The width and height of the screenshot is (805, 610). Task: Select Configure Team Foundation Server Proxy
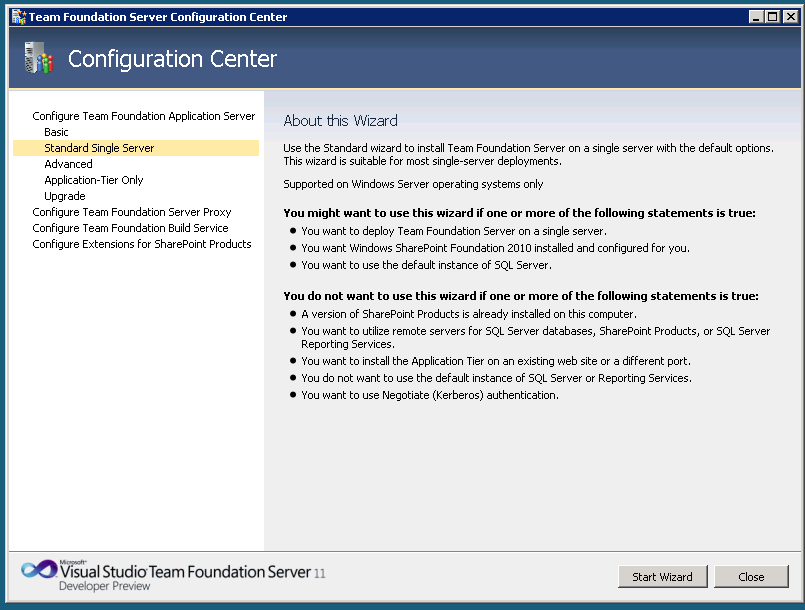click(x=131, y=212)
